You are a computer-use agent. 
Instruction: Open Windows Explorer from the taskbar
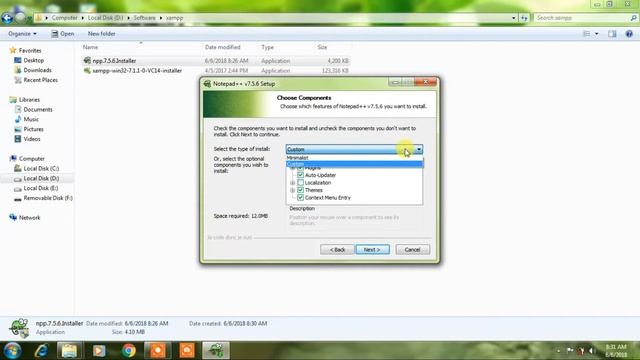[69, 351]
